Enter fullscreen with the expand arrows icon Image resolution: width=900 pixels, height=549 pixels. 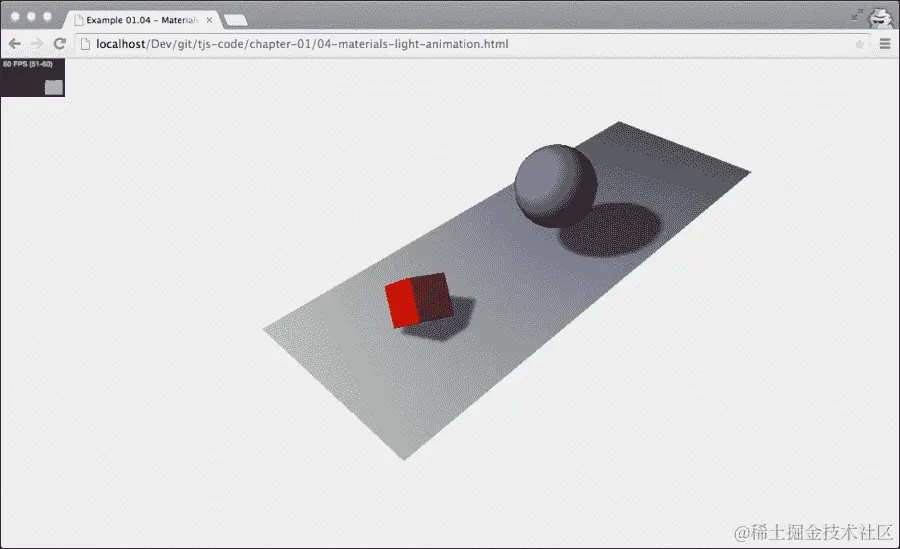[x=857, y=16]
